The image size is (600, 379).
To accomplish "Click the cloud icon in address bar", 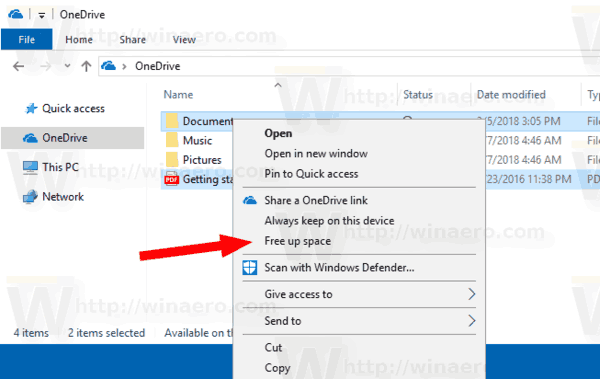I will click(108, 66).
